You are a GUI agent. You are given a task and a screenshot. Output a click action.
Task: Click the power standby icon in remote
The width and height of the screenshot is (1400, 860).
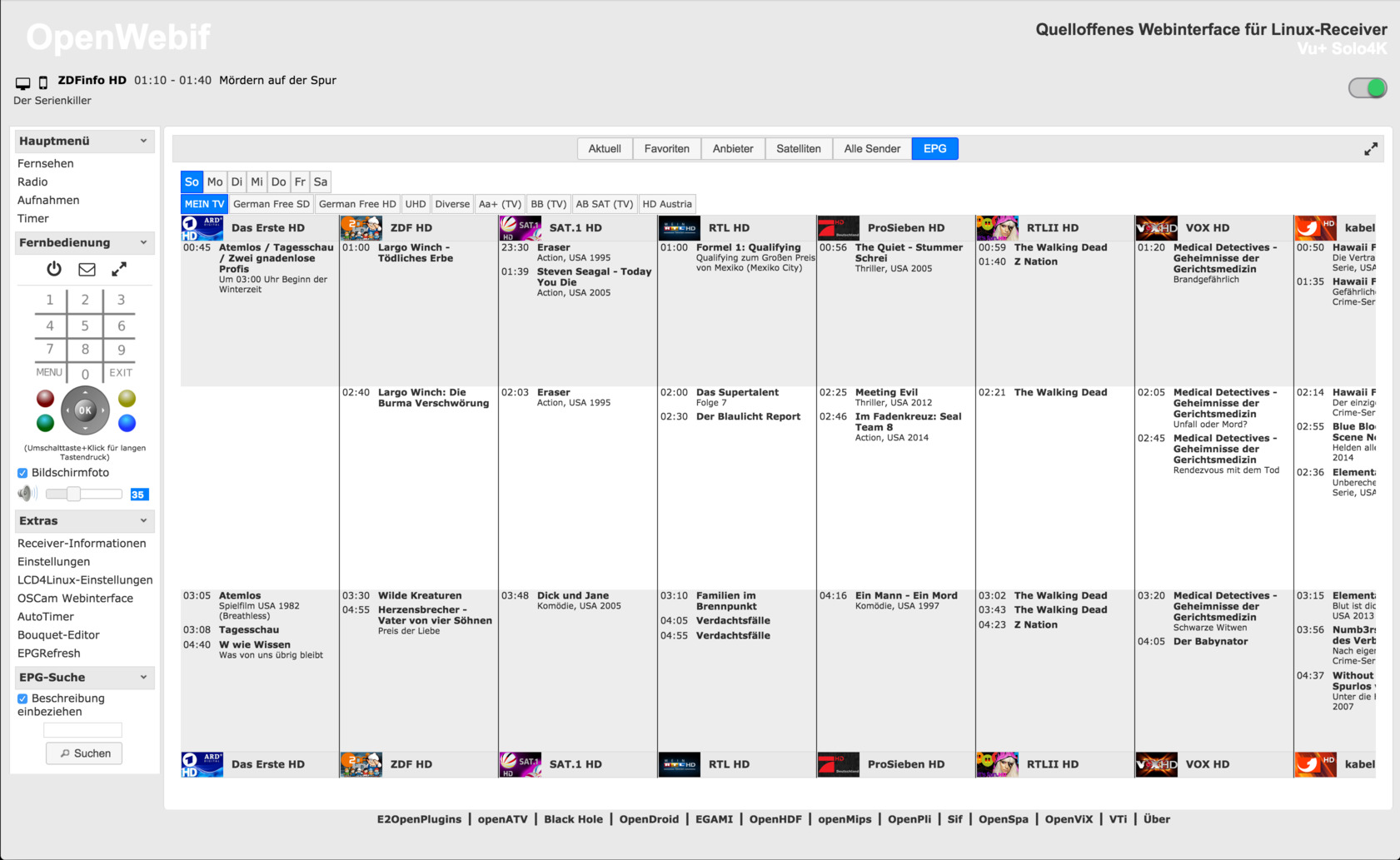pyautogui.click(x=54, y=269)
